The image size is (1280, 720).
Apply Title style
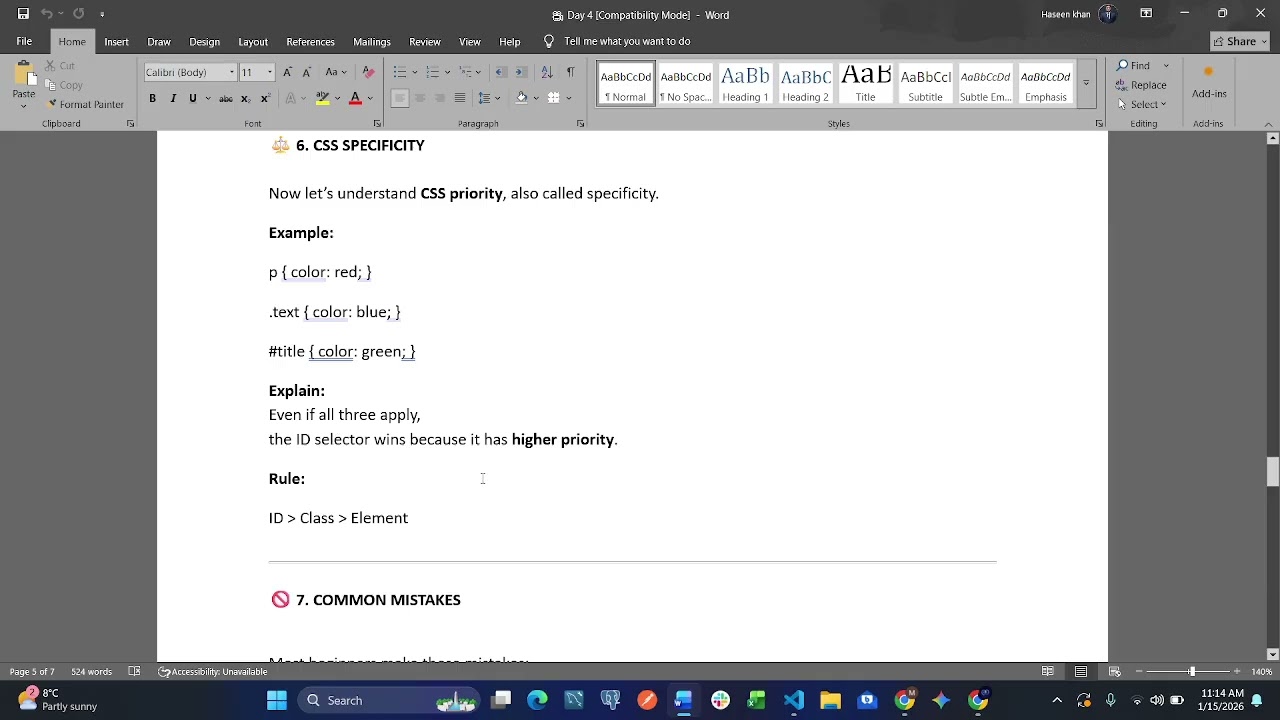click(x=865, y=84)
